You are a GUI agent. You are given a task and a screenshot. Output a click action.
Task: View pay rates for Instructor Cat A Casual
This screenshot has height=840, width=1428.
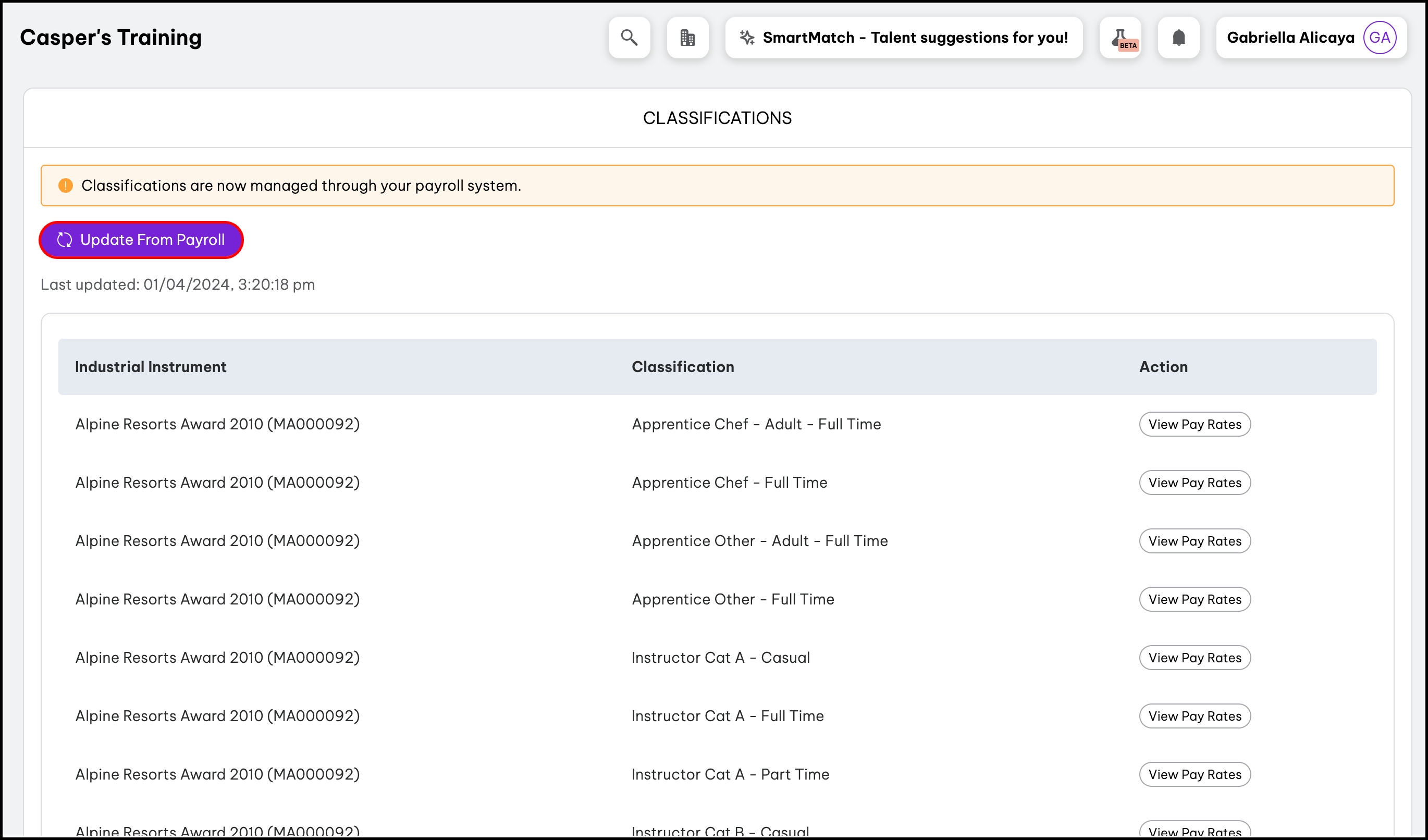(x=1195, y=658)
